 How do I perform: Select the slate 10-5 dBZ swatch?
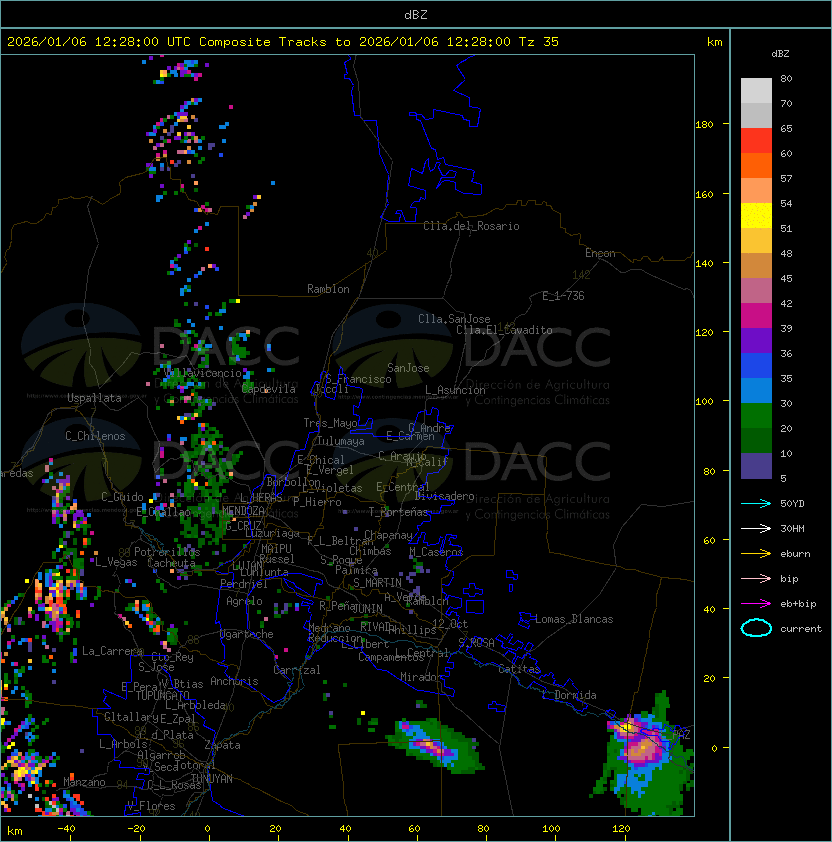[756, 466]
